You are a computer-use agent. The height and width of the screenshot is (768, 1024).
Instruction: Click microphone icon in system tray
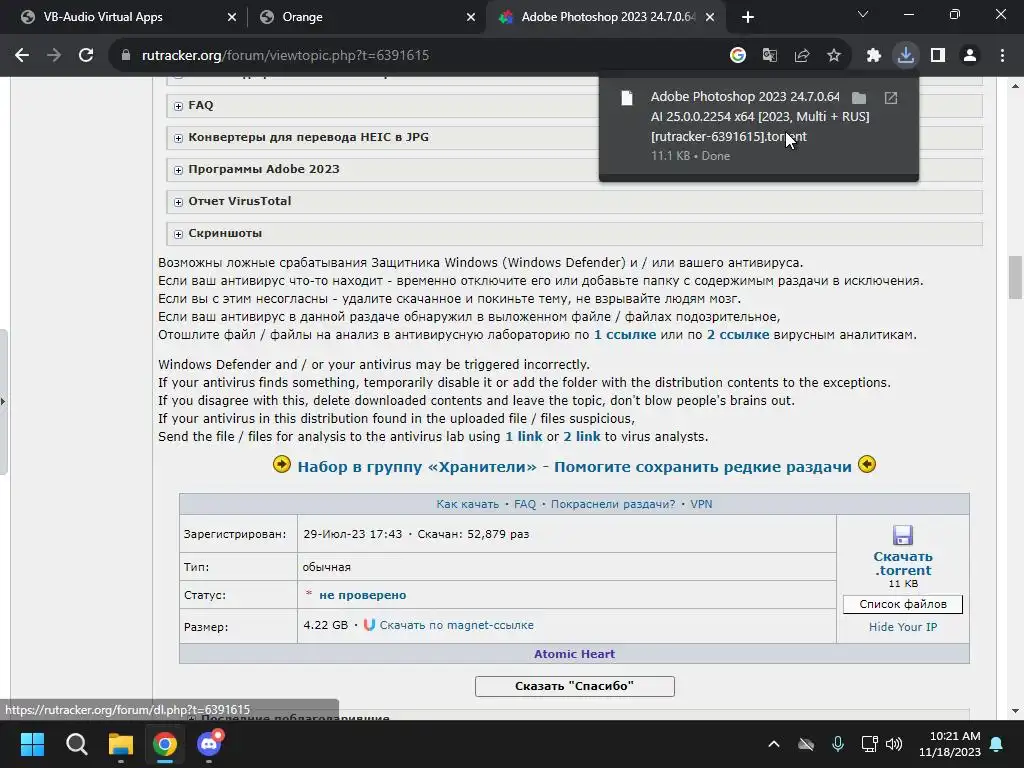coord(838,744)
